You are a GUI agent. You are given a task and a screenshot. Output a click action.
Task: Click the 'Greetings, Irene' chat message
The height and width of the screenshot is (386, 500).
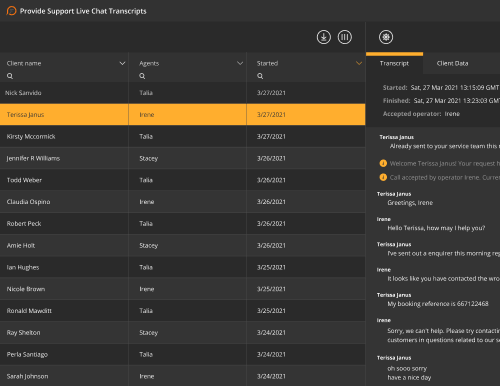point(410,203)
